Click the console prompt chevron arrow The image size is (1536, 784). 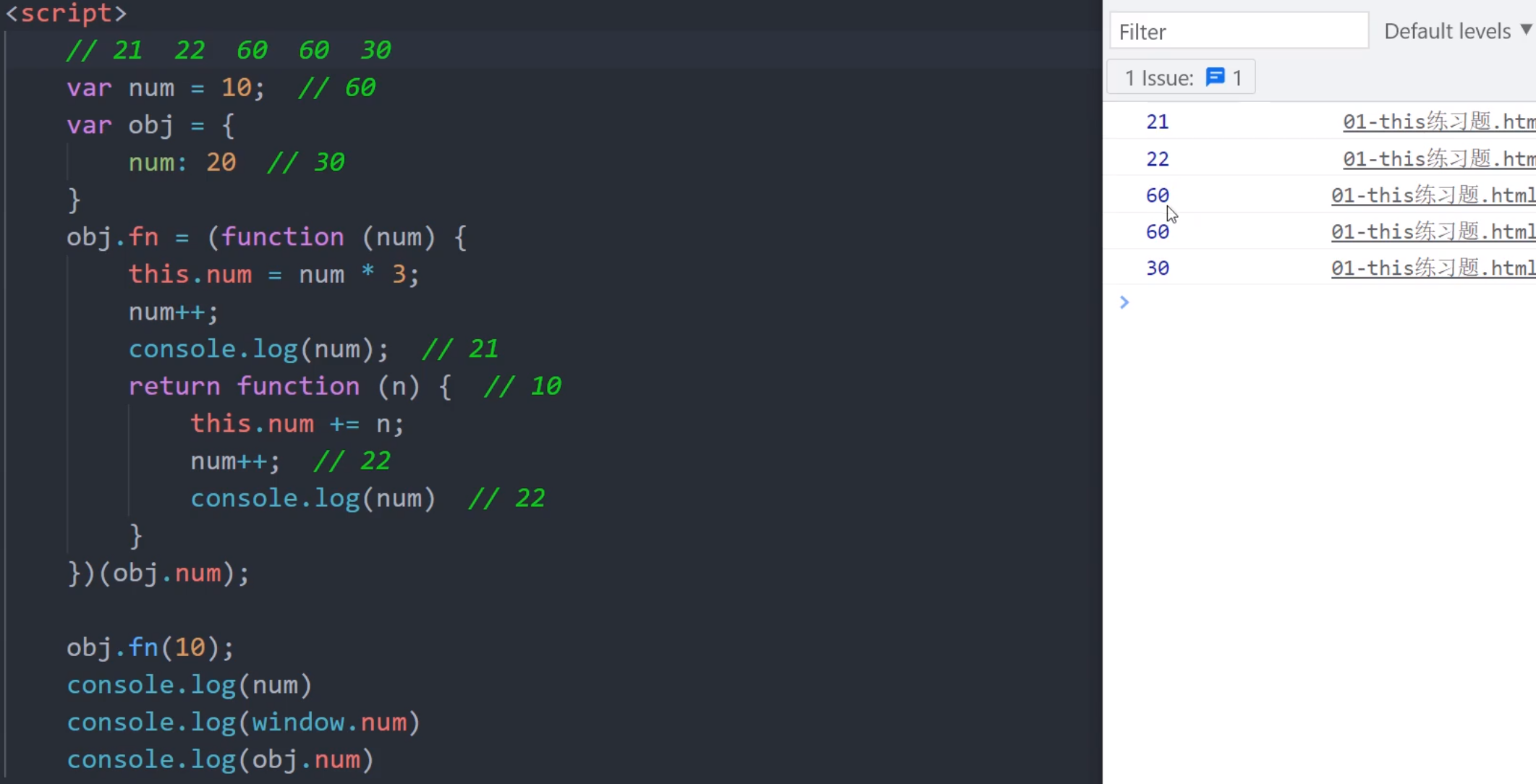[x=1124, y=302]
